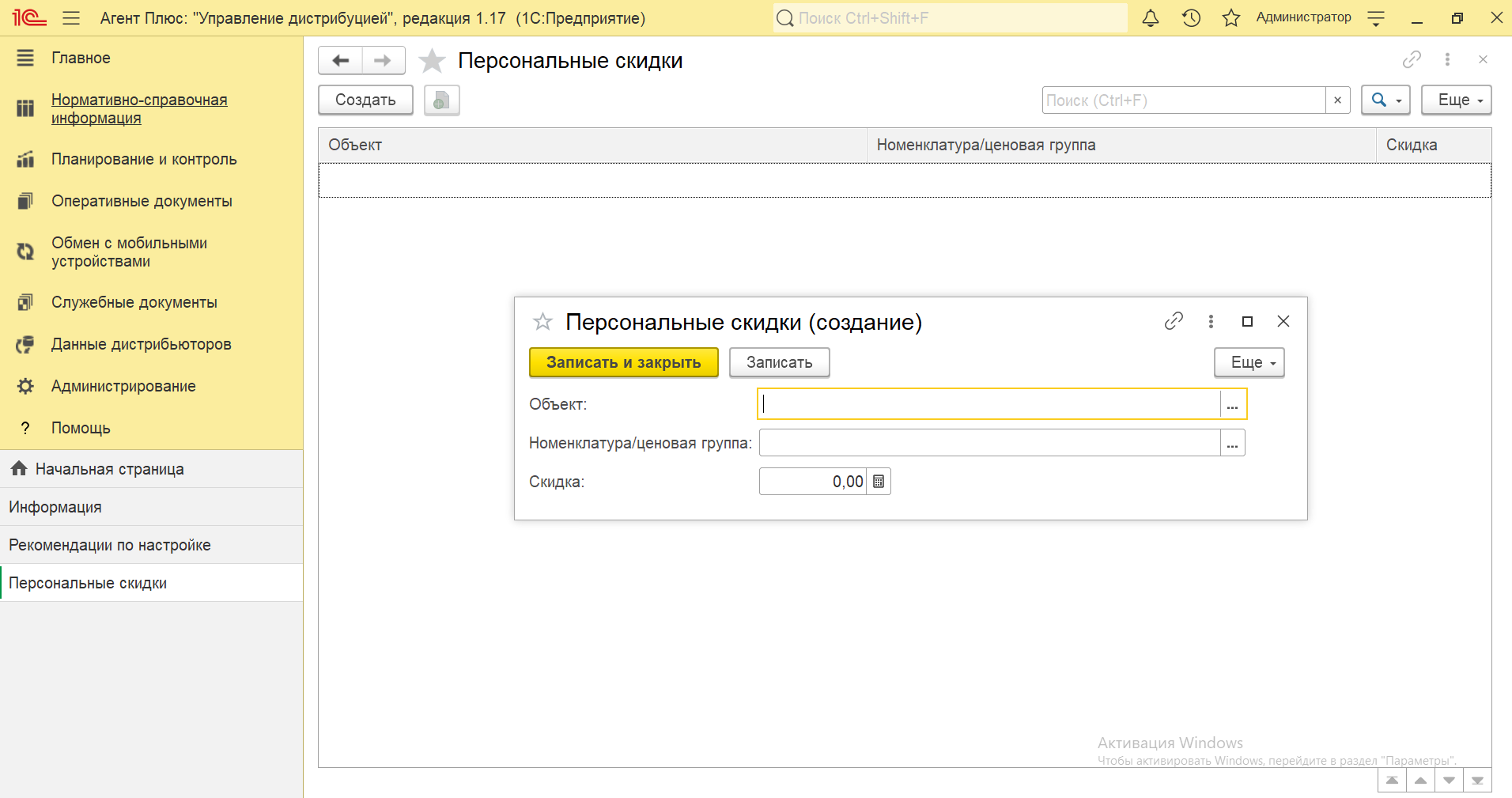Screen dimensions: 1512x798
Task: Open favorites star in the title bar
Action: point(1231,18)
